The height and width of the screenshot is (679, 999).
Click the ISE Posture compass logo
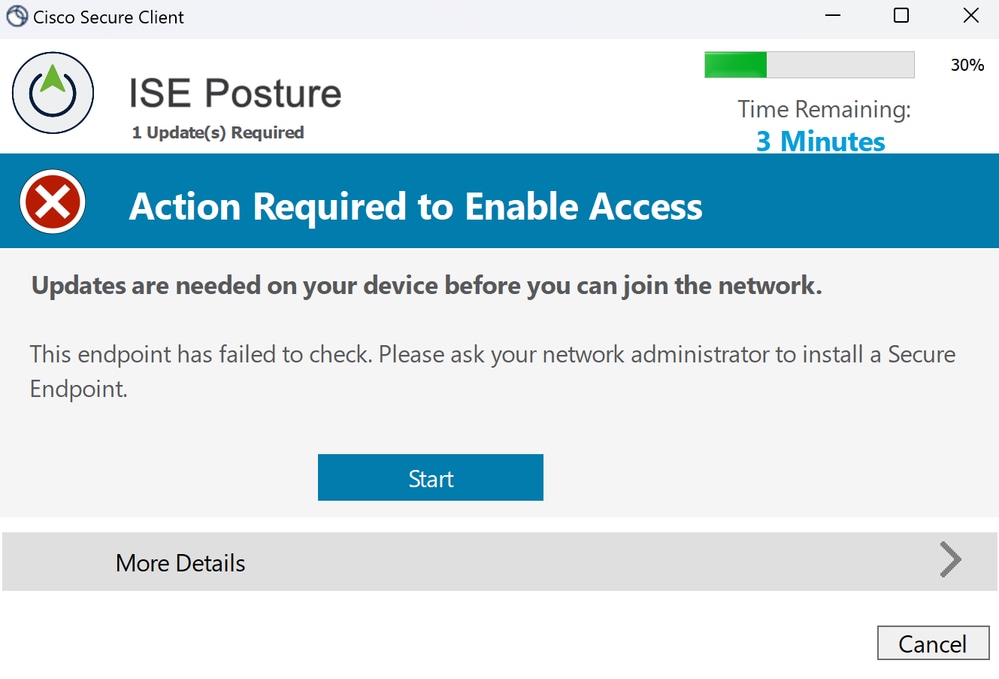[x=53, y=93]
